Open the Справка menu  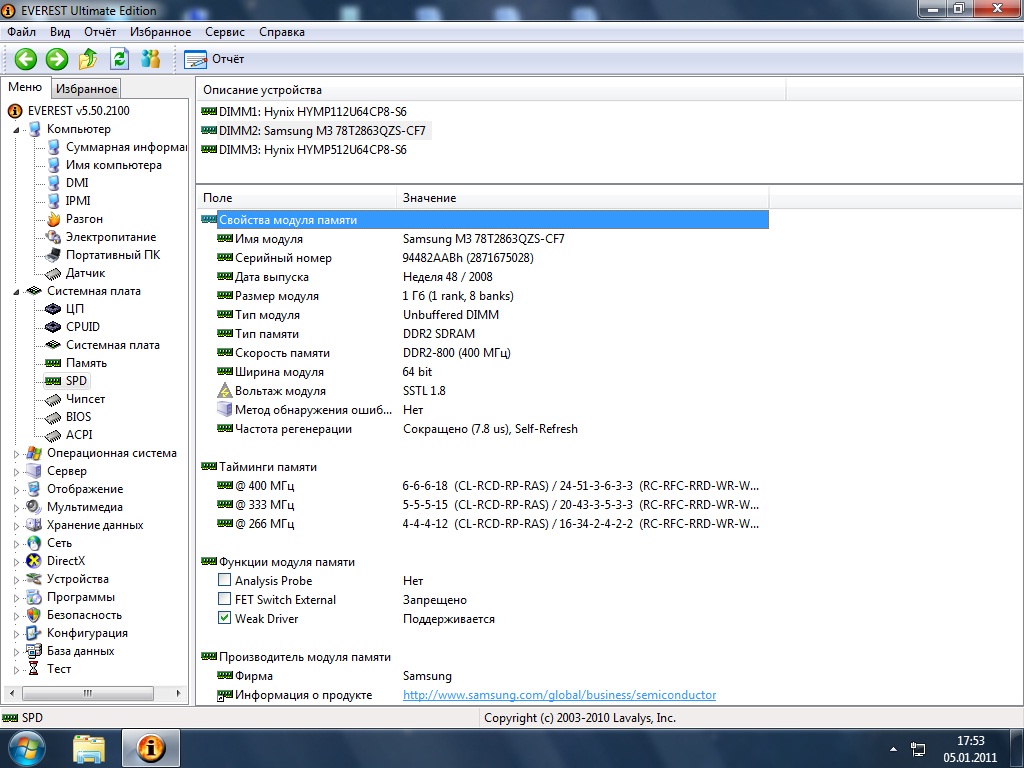281,32
